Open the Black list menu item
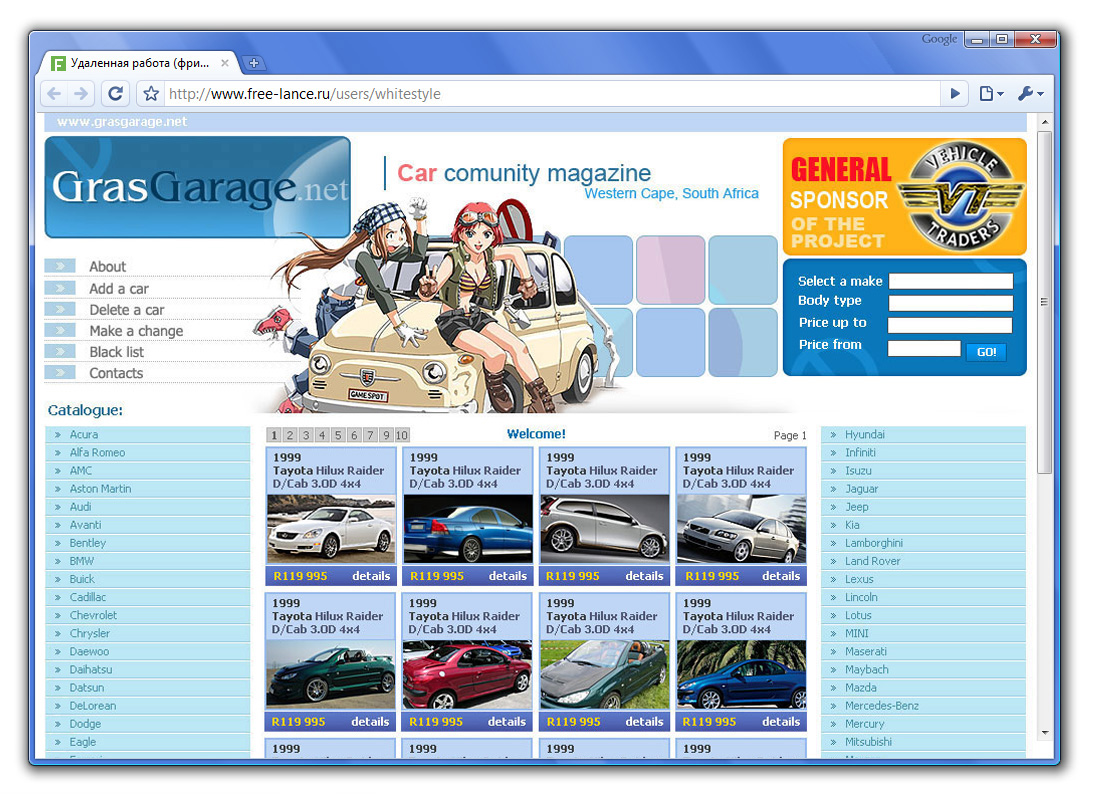 [116, 352]
